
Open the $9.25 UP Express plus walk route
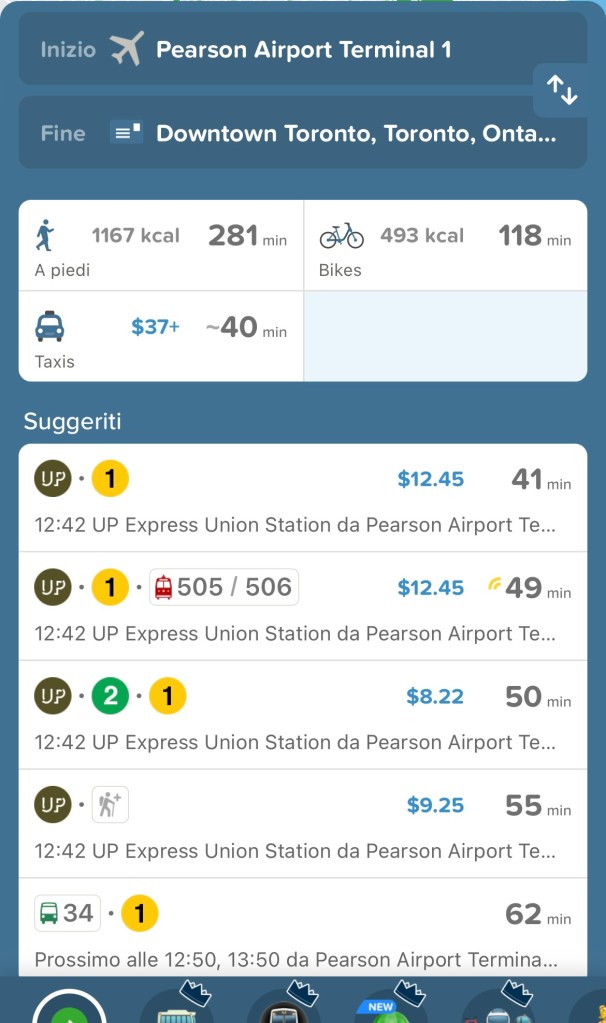tap(302, 824)
